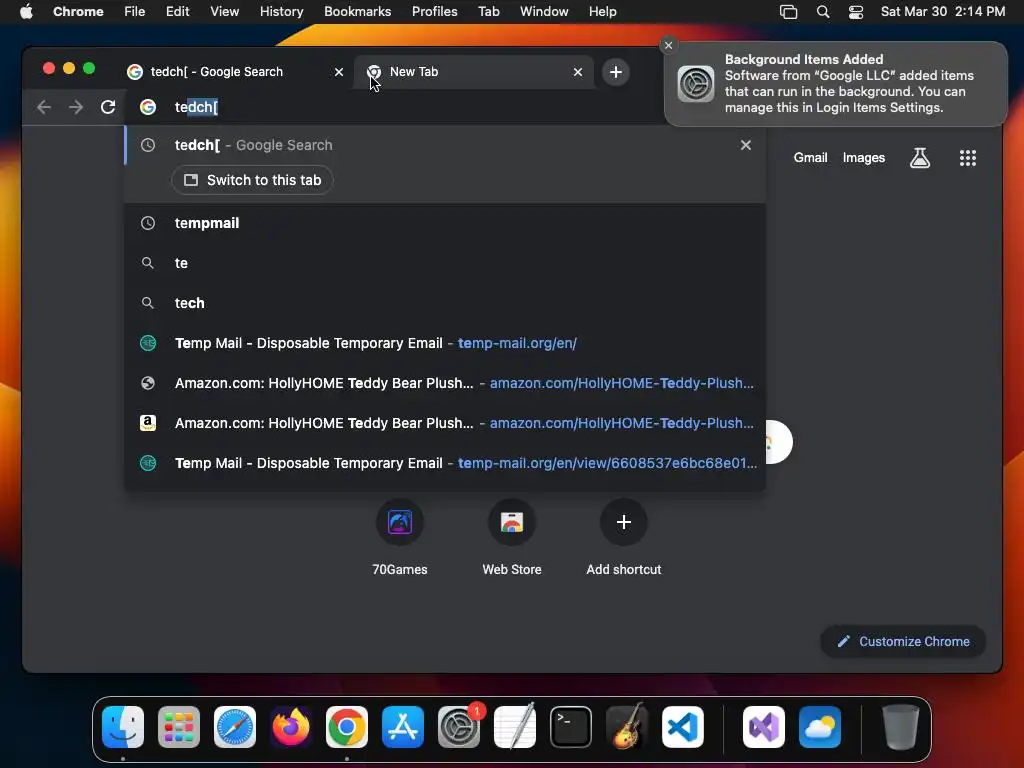Launch GarageBand from the Dock

point(627,727)
